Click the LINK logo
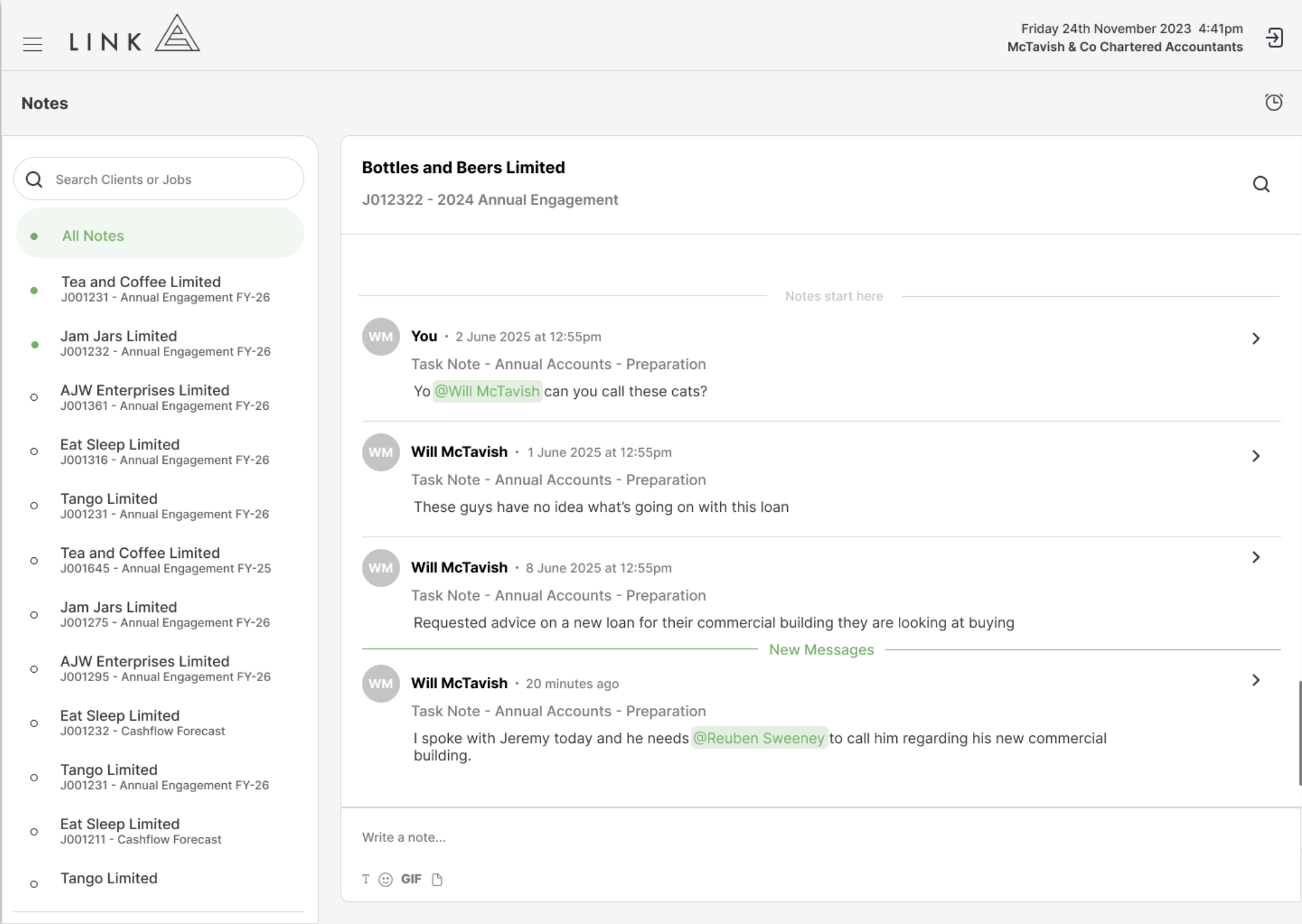The image size is (1302, 924). pos(134,34)
